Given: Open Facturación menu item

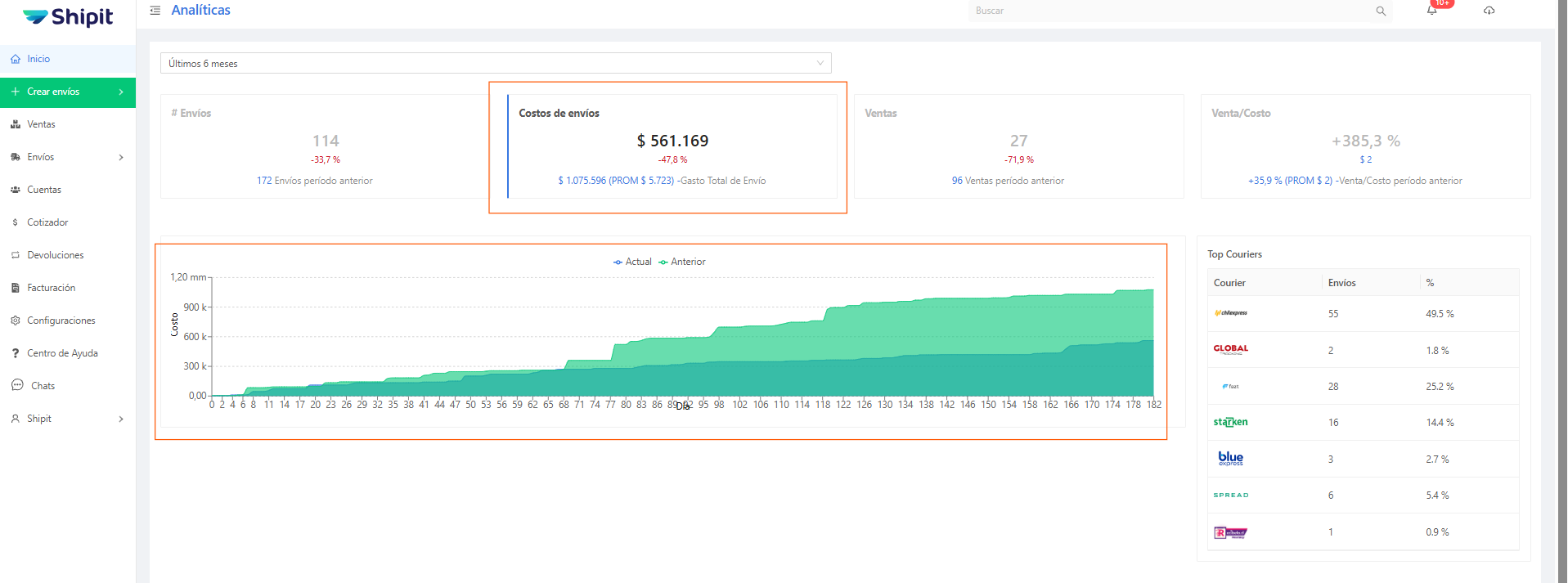Looking at the screenshot, I should [x=68, y=288].
